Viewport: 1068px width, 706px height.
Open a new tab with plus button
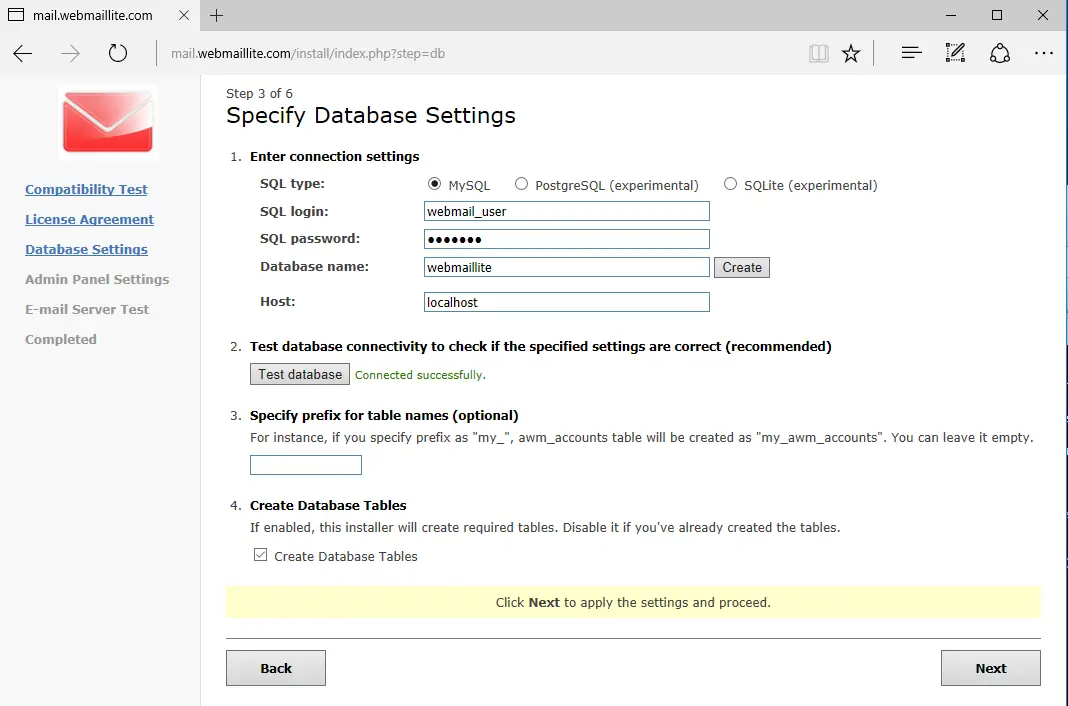click(x=217, y=15)
